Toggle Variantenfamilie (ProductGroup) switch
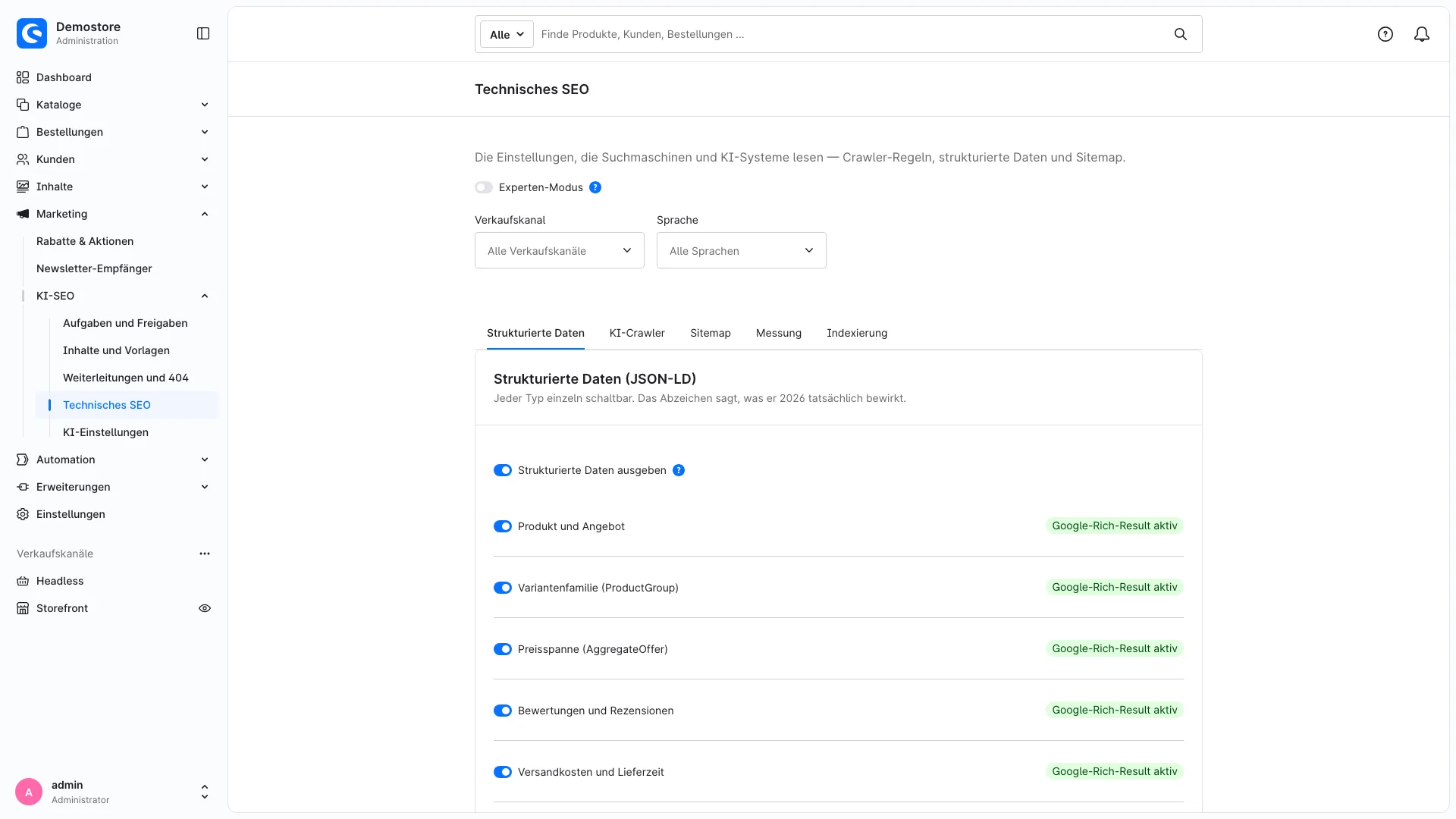This screenshot has height=819, width=1456. click(503, 588)
